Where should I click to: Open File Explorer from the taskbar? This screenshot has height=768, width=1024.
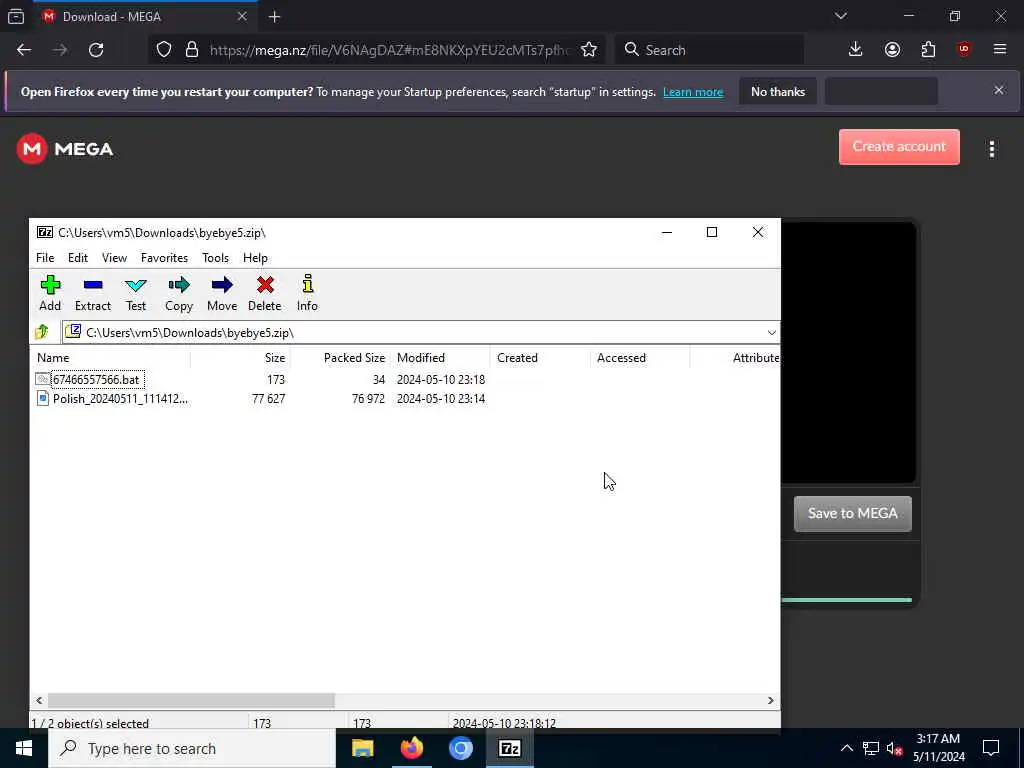(x=362, y=748)
